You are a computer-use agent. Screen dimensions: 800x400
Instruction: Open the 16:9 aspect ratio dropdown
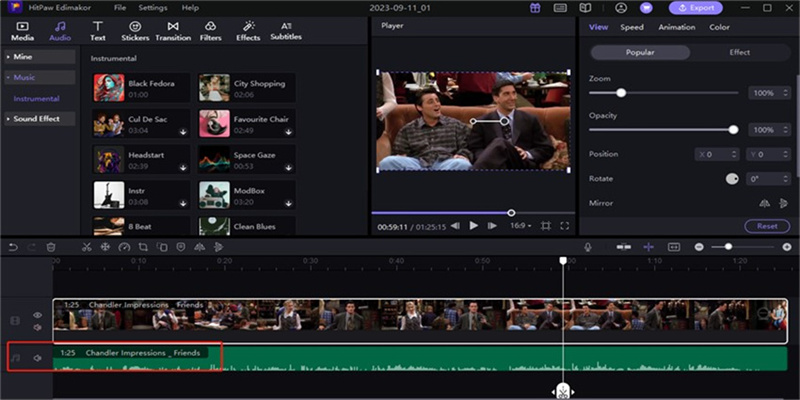click(x=521, y=226)
